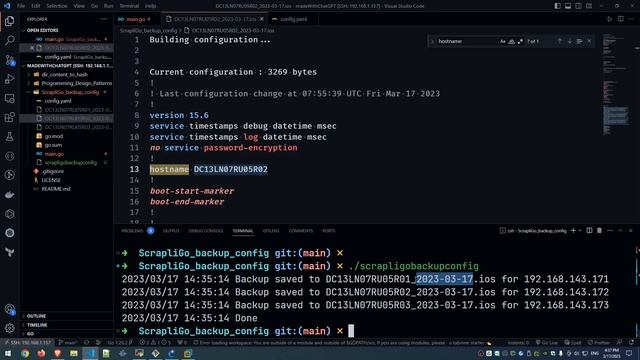Toggle Find in Selection
This screenshot has height=360, width=640.
point(579,41)
